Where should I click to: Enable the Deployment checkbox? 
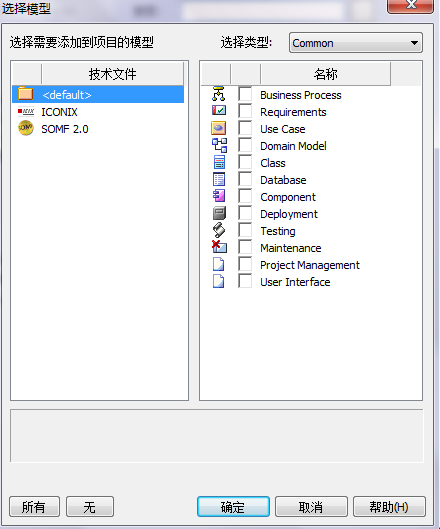[x=245, y=213]
